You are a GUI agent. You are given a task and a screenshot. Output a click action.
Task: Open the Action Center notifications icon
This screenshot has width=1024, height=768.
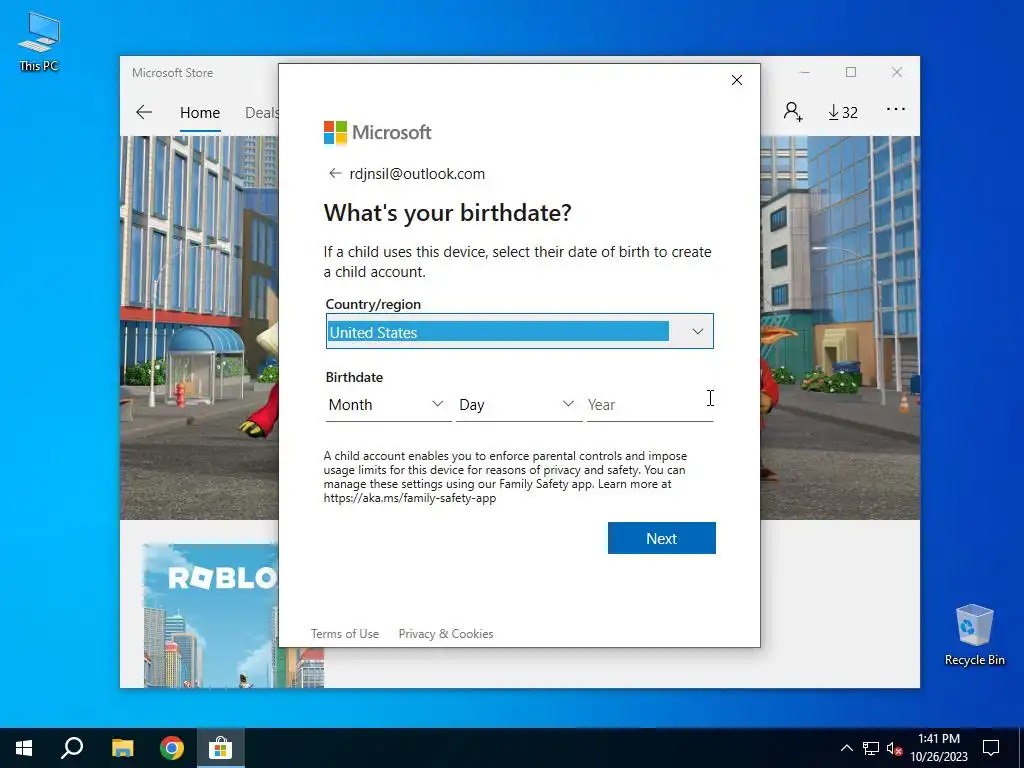pyautogui.click(x=991, y=748)
